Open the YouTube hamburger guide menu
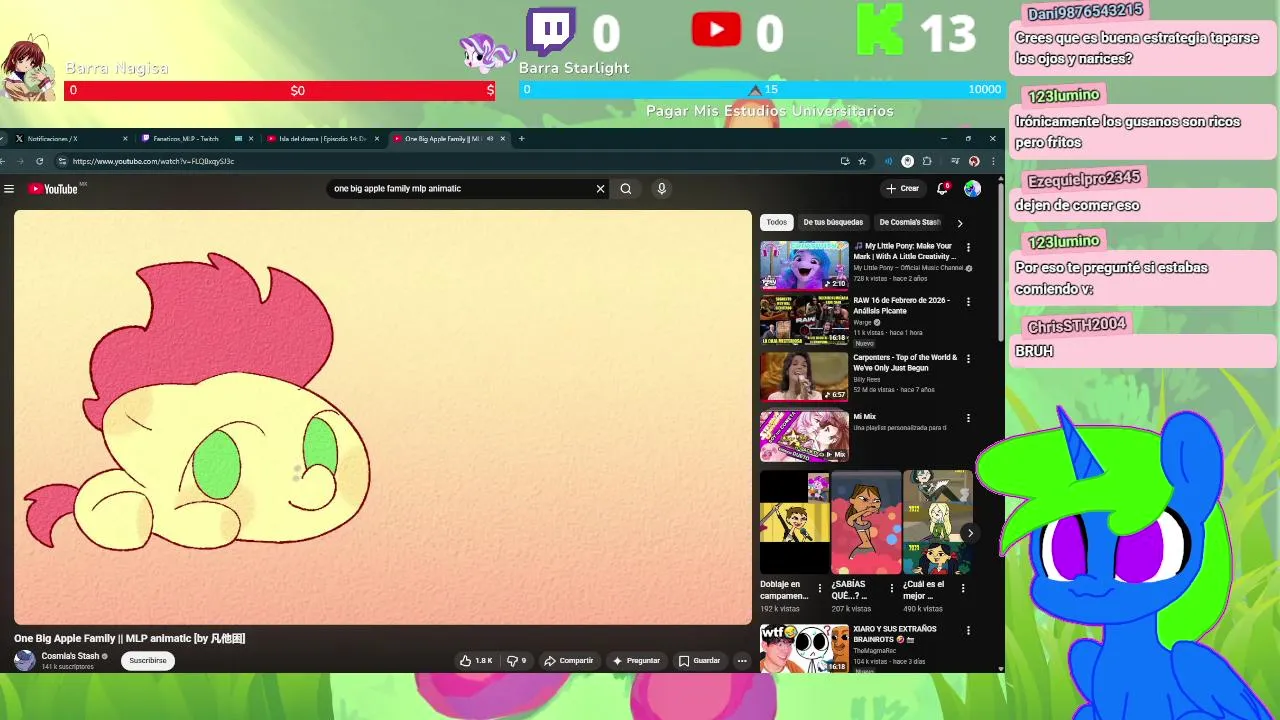1280x720 pixels. (x=9, y=189)
